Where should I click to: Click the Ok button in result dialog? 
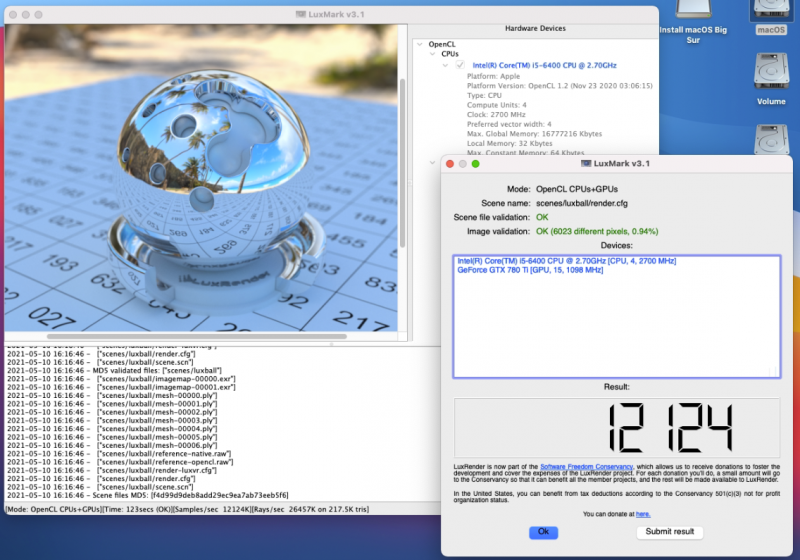click(x=543, y=532)
